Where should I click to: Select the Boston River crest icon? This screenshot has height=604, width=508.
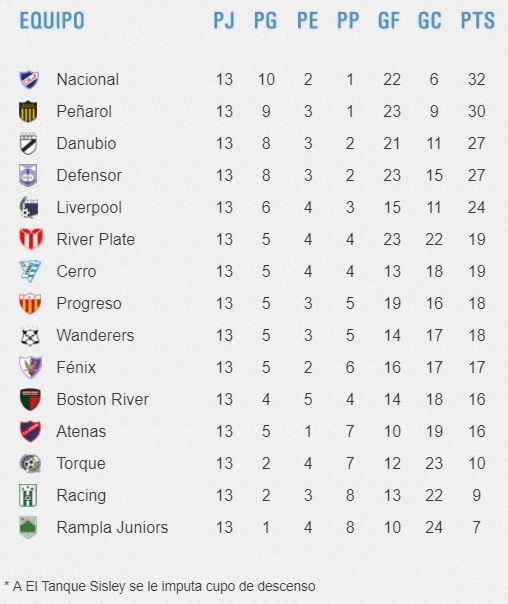[x=30, y=399]
